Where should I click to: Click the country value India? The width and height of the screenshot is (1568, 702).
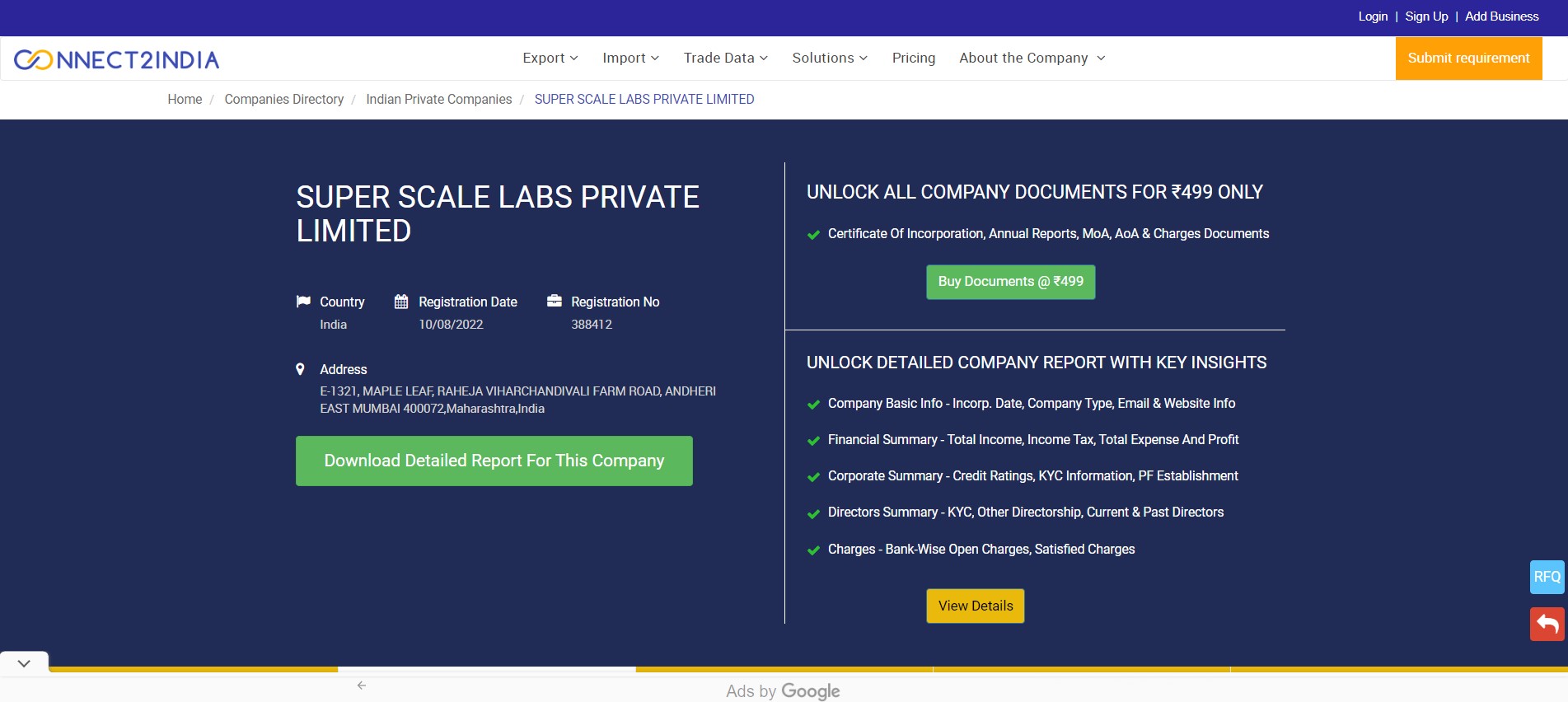333,325
